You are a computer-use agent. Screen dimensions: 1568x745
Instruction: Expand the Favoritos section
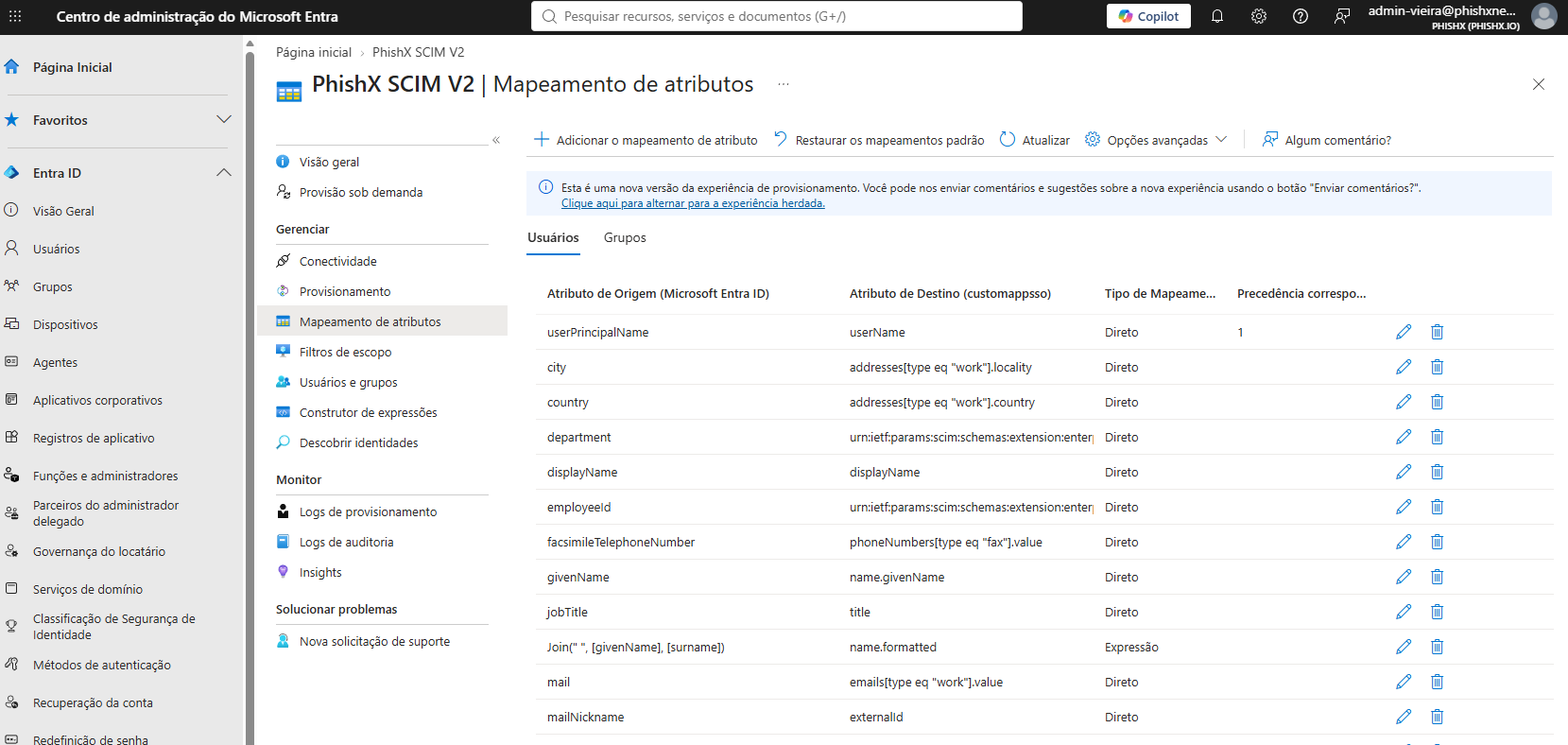[x=224, y=120]
